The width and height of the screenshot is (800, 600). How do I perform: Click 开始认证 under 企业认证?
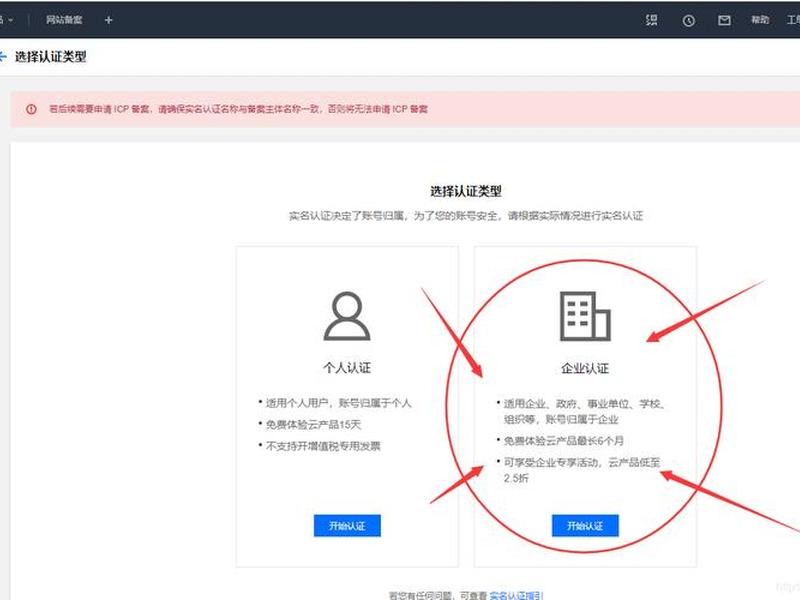click(x=585, y=526)
